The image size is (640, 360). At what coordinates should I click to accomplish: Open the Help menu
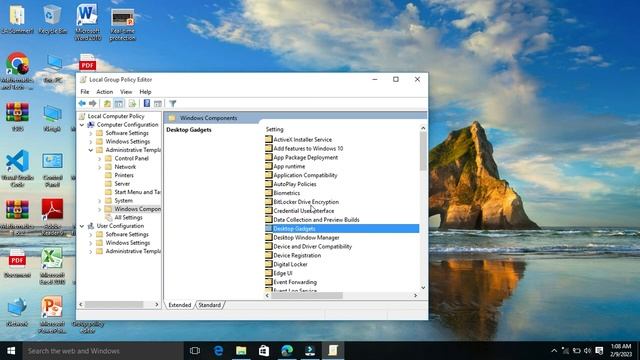pos(145,92)
